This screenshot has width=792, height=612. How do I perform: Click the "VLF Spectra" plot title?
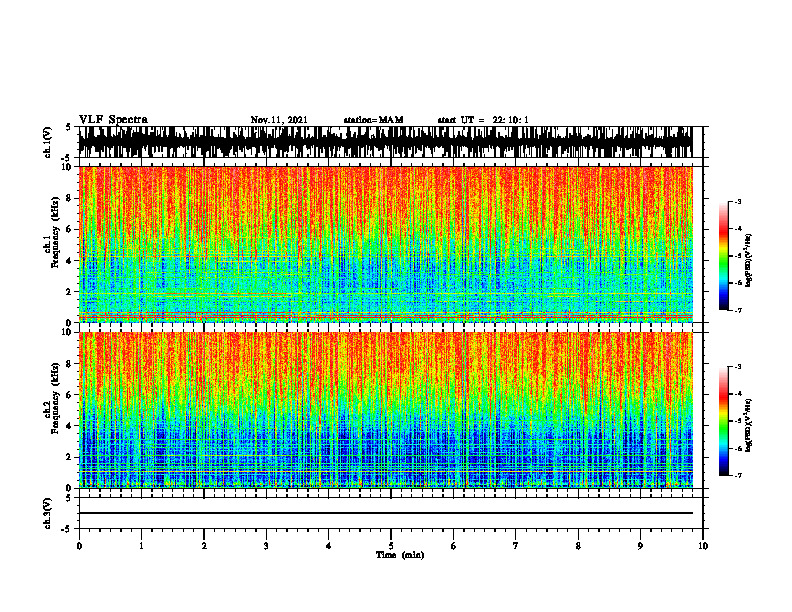pos(113,120)
